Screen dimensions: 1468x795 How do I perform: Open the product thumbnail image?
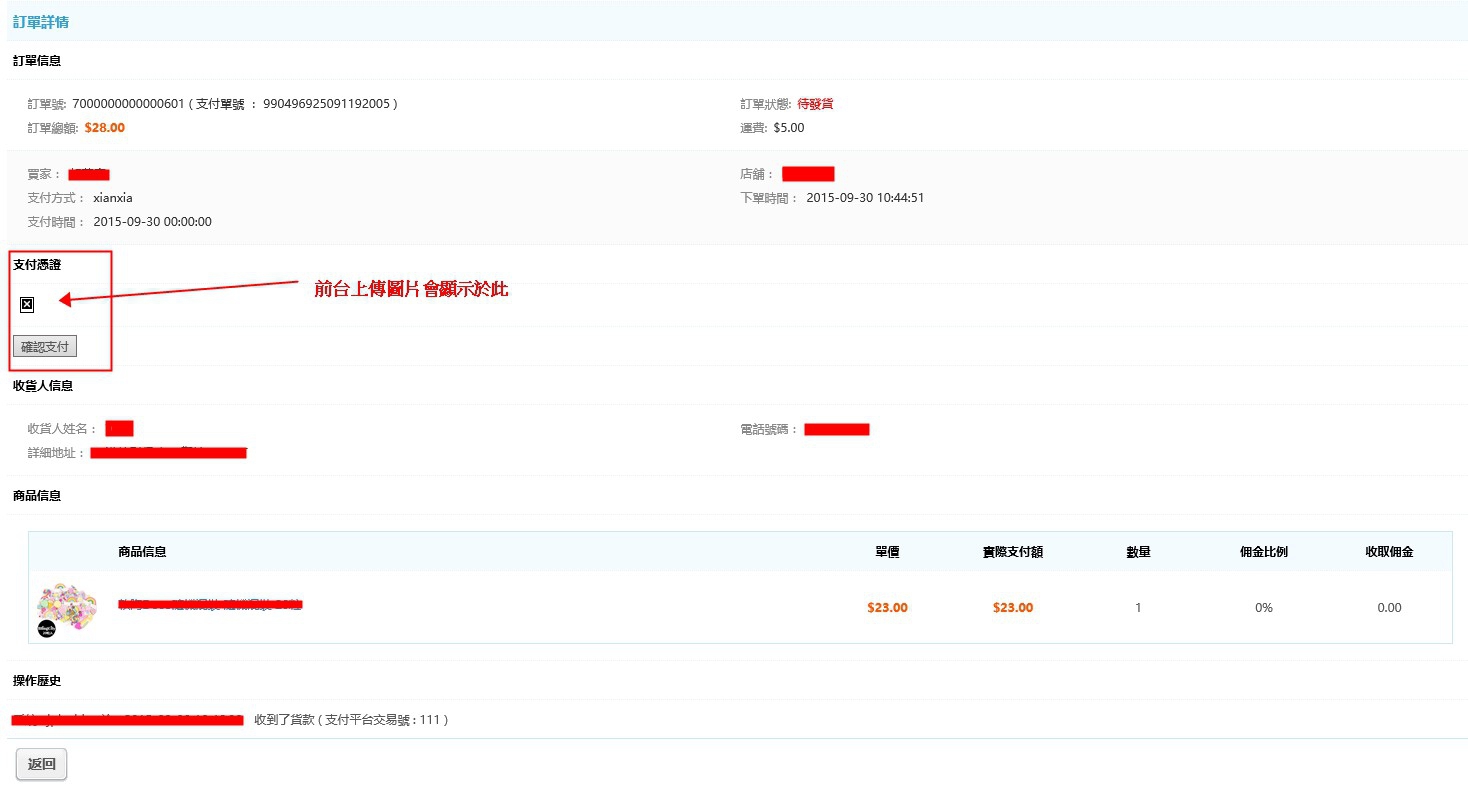coord(67,609)
